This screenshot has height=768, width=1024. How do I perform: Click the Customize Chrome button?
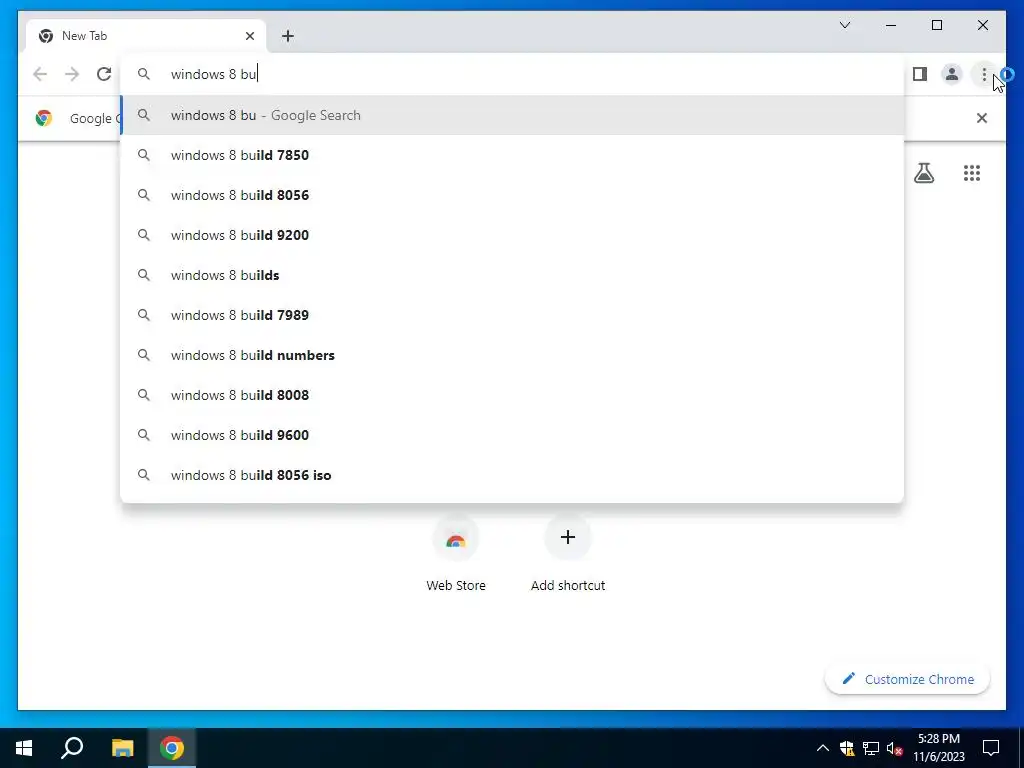(x=908, y=679)
